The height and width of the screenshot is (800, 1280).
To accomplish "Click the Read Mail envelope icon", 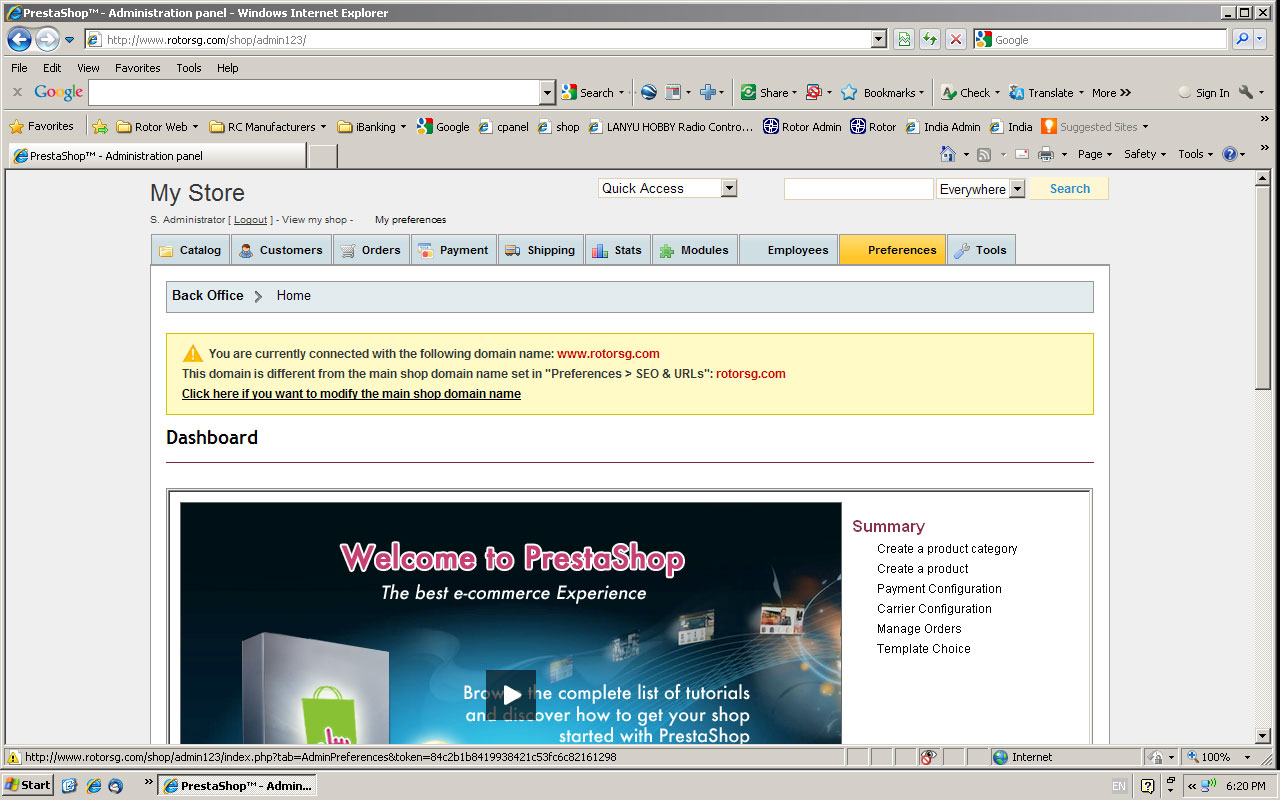I will [1021, 154].
